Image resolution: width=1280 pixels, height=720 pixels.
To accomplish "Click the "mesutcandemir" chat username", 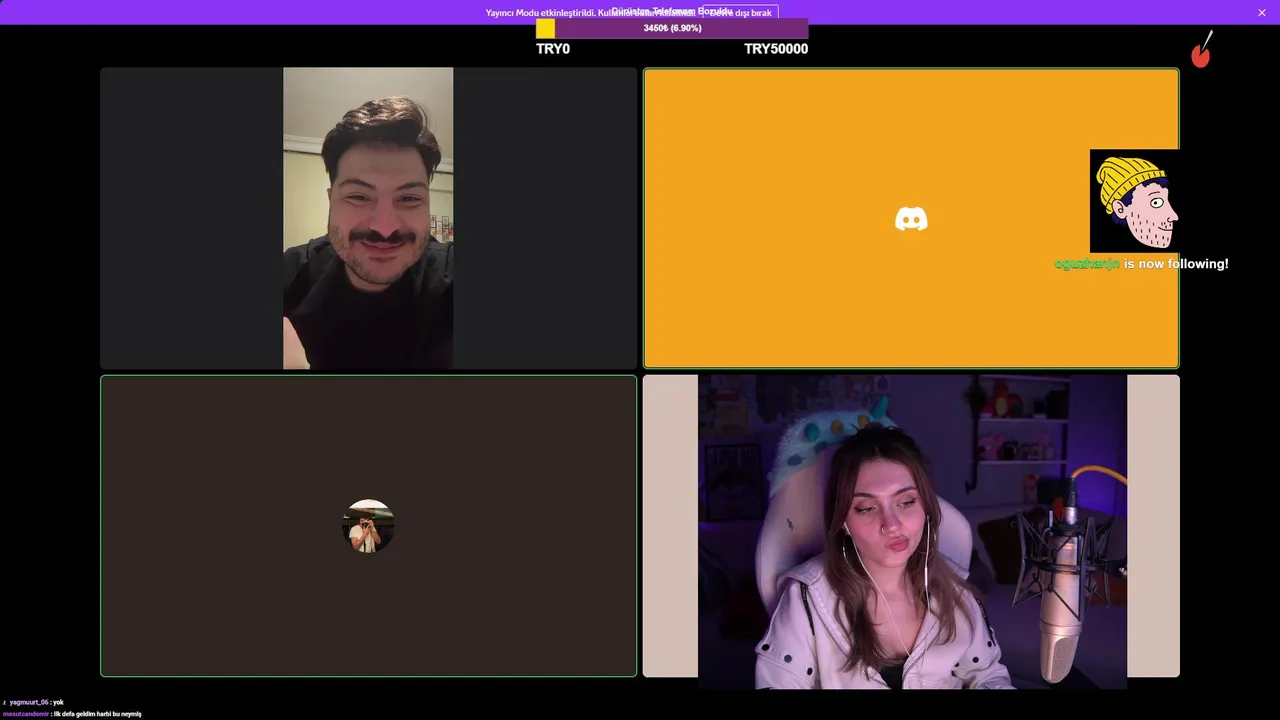I will point(26,714).
